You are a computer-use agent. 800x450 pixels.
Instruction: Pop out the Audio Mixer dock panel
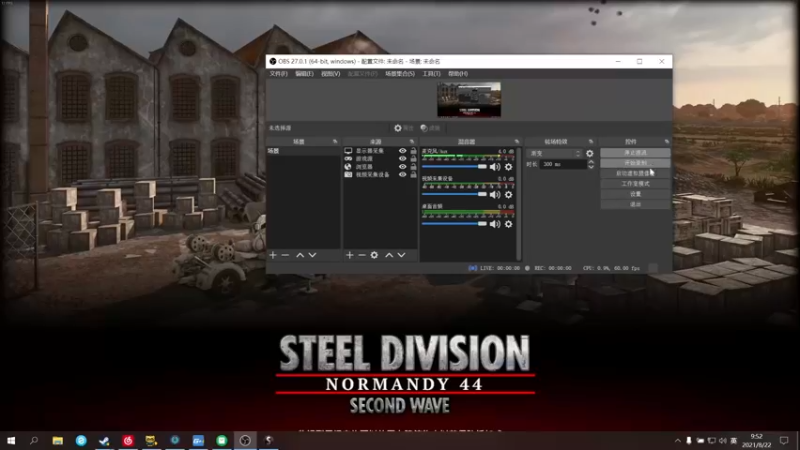517,141
